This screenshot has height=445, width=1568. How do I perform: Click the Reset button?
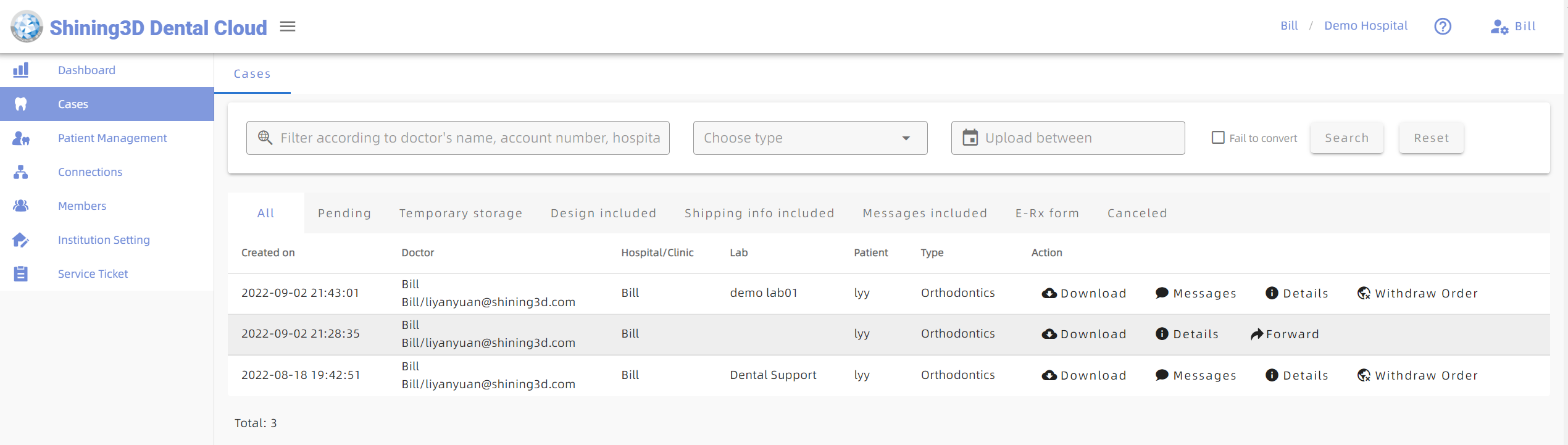click(x=1431, y=138)
